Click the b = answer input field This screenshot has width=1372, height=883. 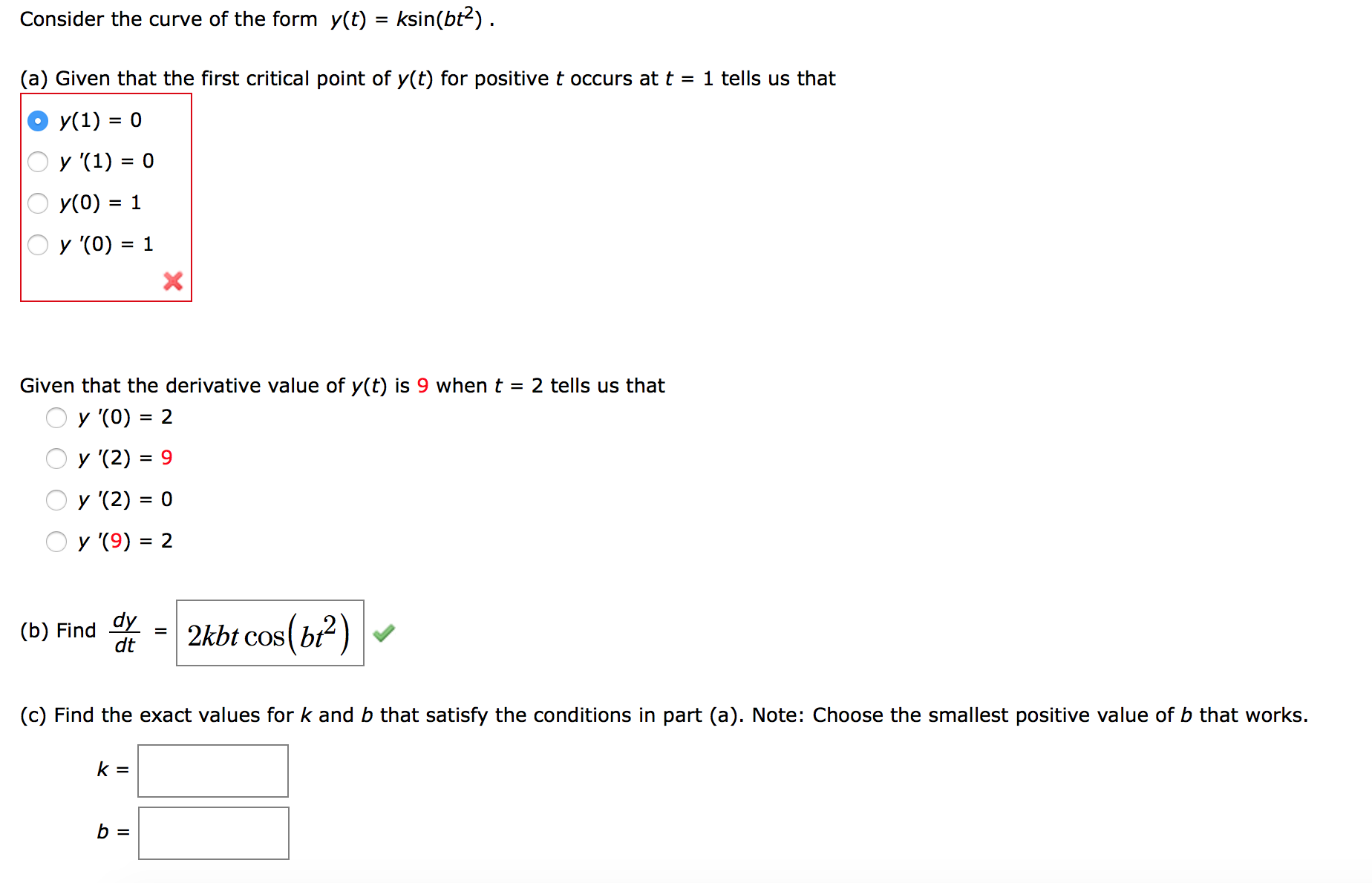point(214,833)
